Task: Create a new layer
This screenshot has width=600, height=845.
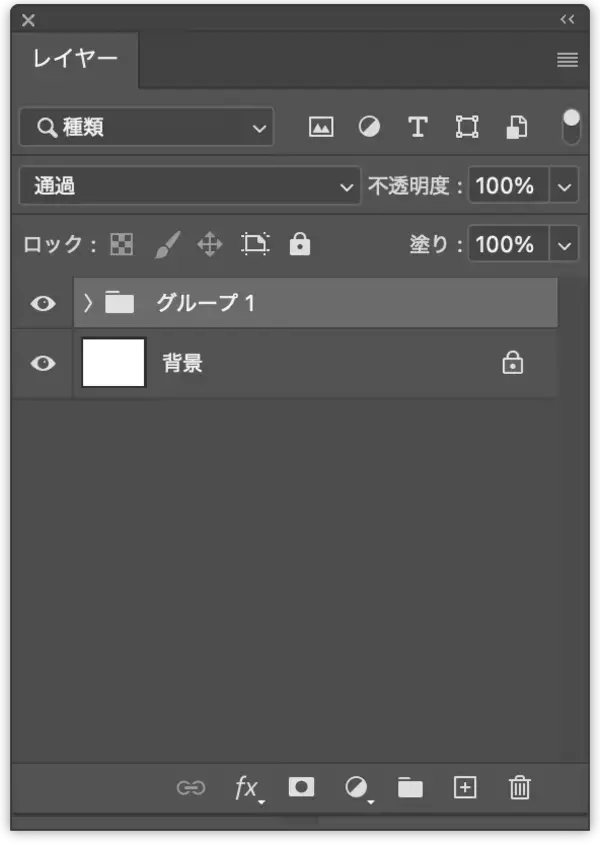Action: pos(464,787)
